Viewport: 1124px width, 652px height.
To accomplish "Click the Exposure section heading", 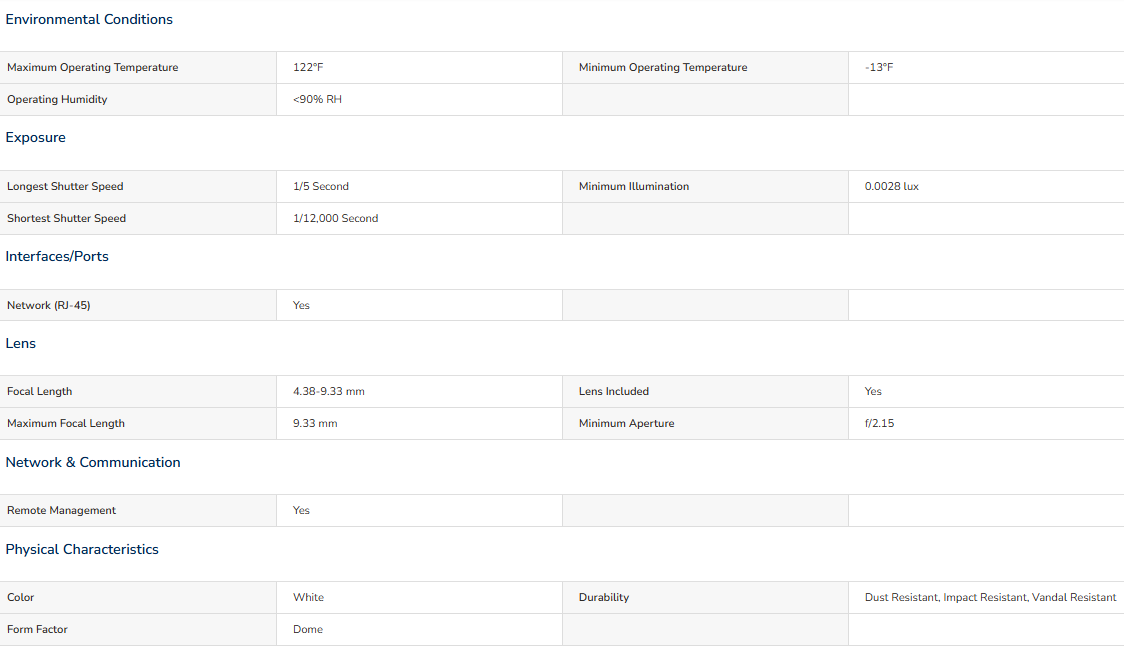I will 36,137.
